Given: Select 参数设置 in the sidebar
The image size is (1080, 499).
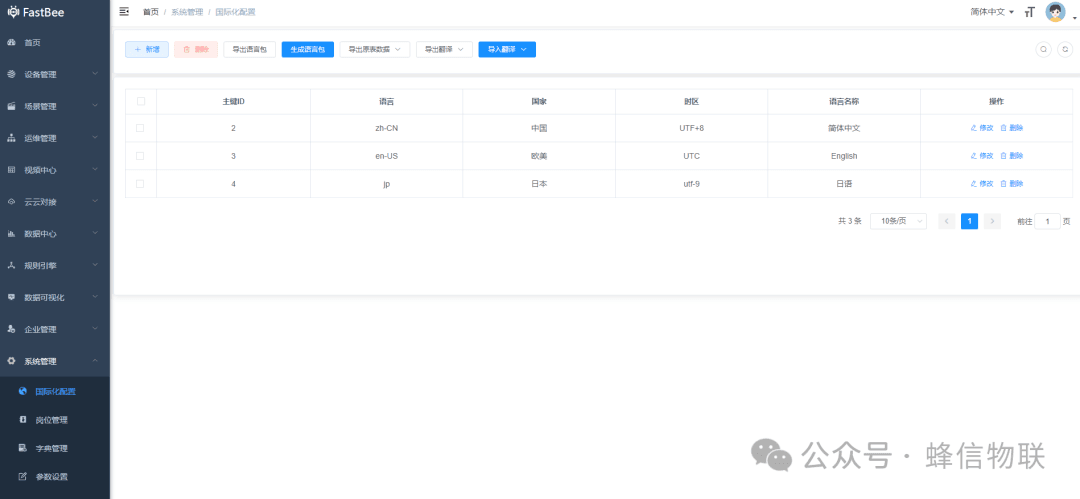Looking at the screenshot, I should (55, 476).
